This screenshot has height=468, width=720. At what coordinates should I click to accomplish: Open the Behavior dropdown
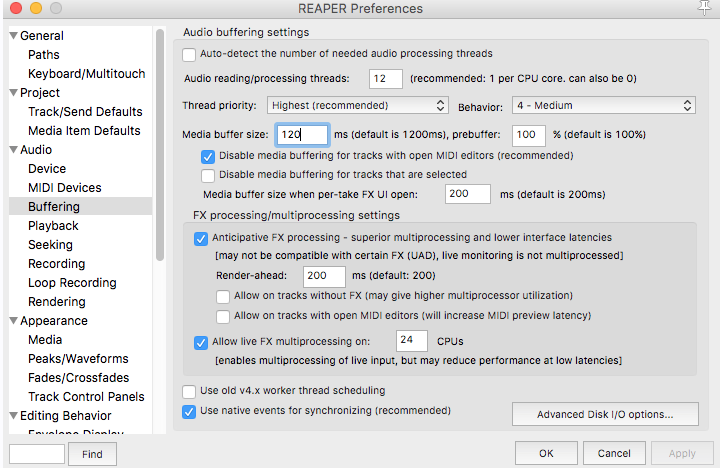(604, 105)
